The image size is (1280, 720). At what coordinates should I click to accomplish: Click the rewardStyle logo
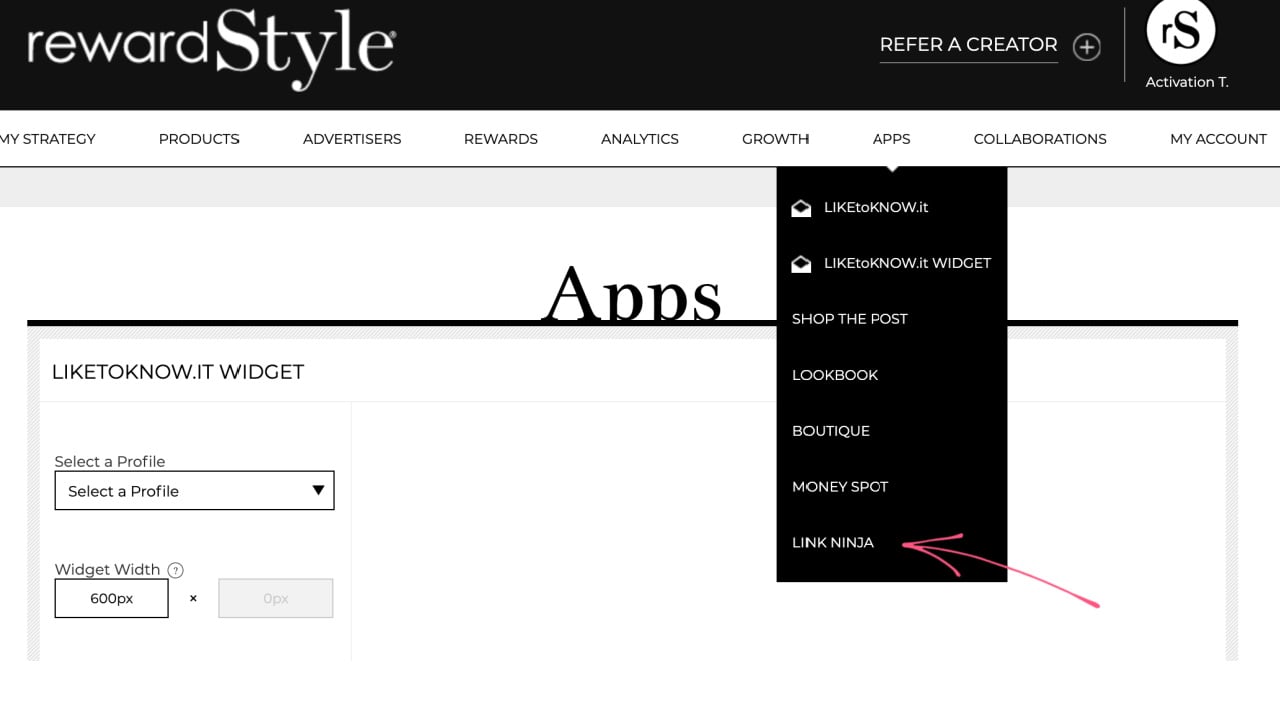[211, 49]
